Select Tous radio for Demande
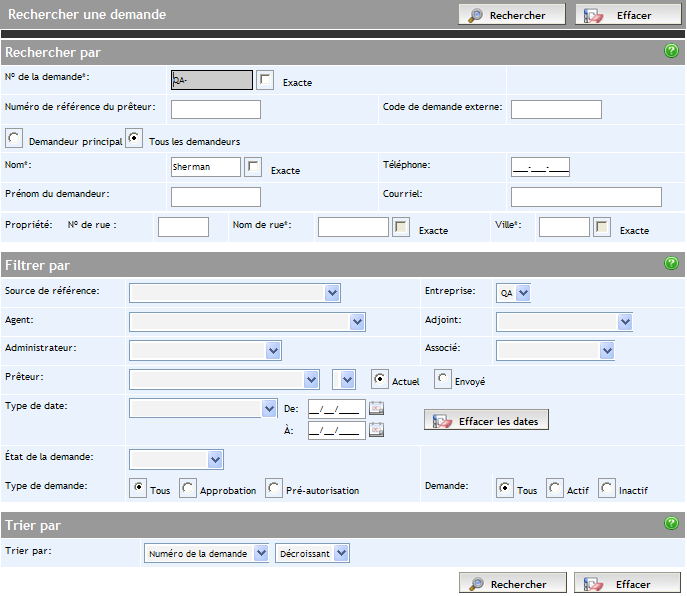Image resolution: width=687 pixels, height=596 pixels. 504,488
